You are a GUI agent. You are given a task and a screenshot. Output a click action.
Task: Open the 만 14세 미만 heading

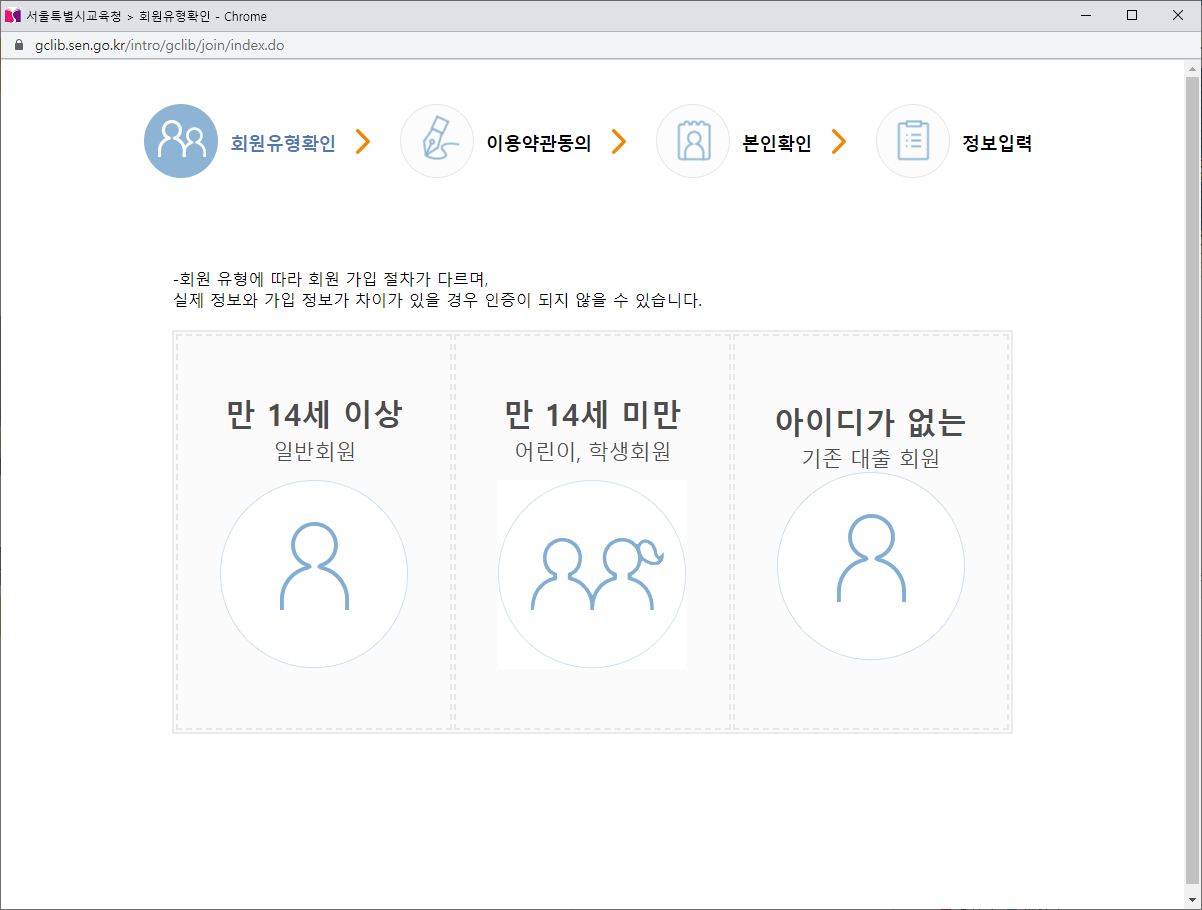tap(592, 414)
